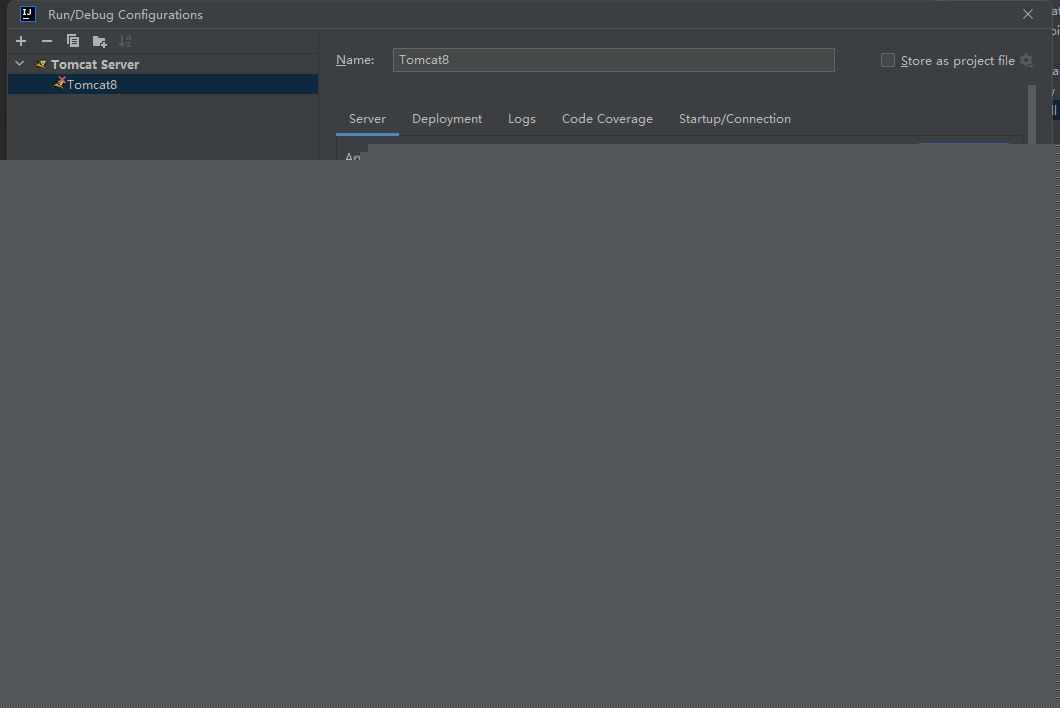Focus the Name field containing Tomcat8

click(613, 60)
